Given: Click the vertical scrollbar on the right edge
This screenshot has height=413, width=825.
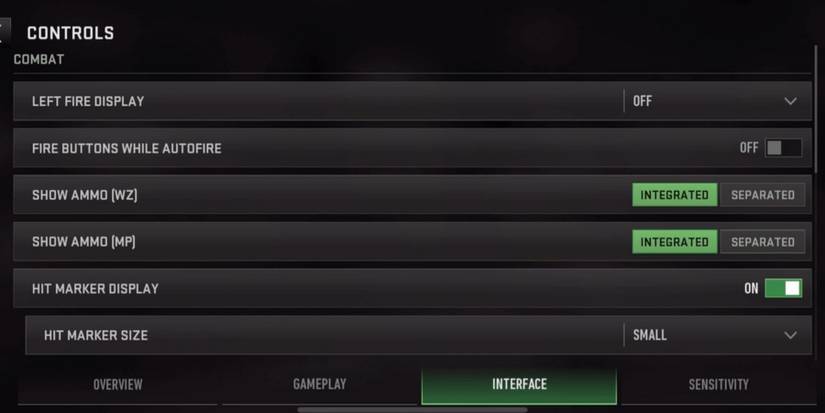Looking at the screenshot, I should [x=816, y=110].
